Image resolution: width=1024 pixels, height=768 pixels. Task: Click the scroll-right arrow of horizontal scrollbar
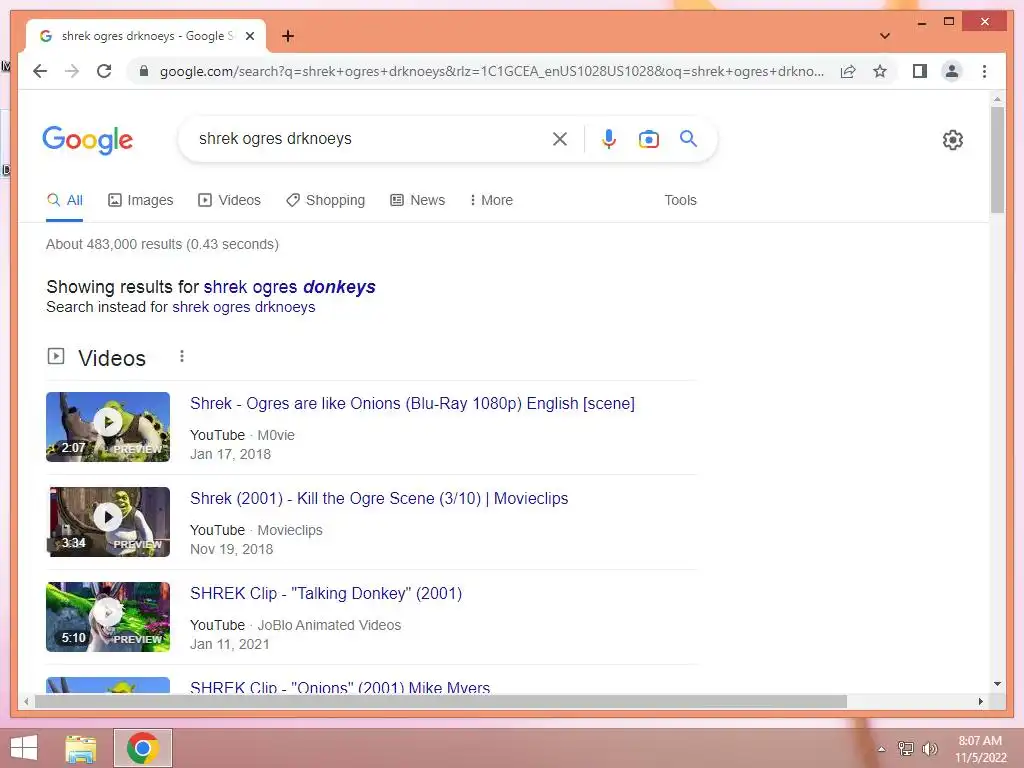pyautogui.click(x=980, y=701)
